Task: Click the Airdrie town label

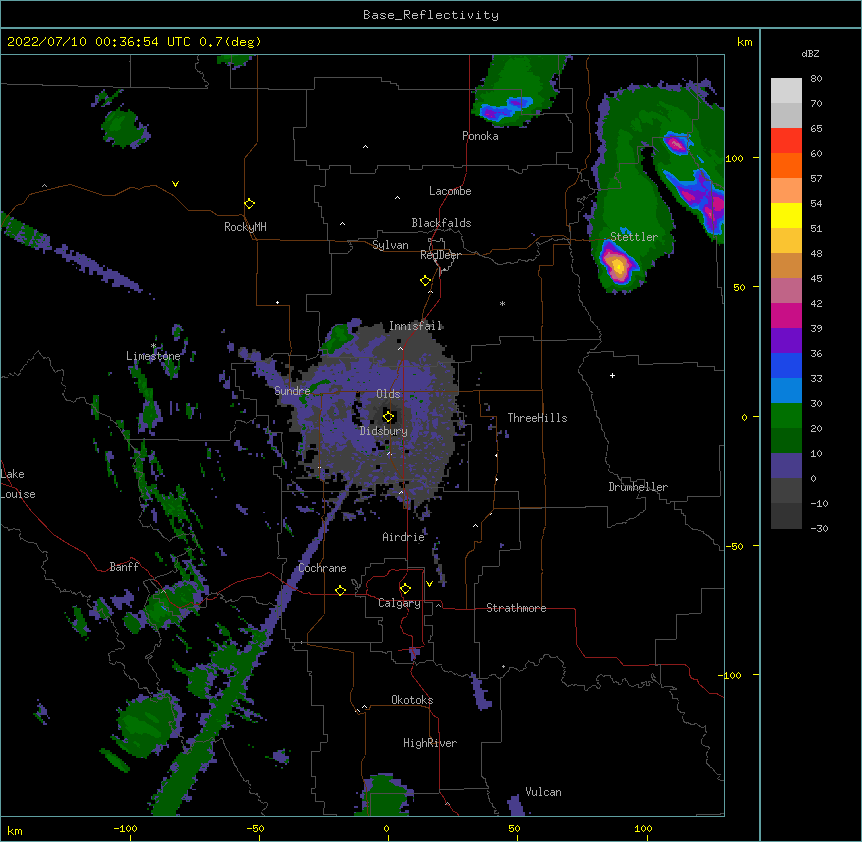Action: point(403,537)
